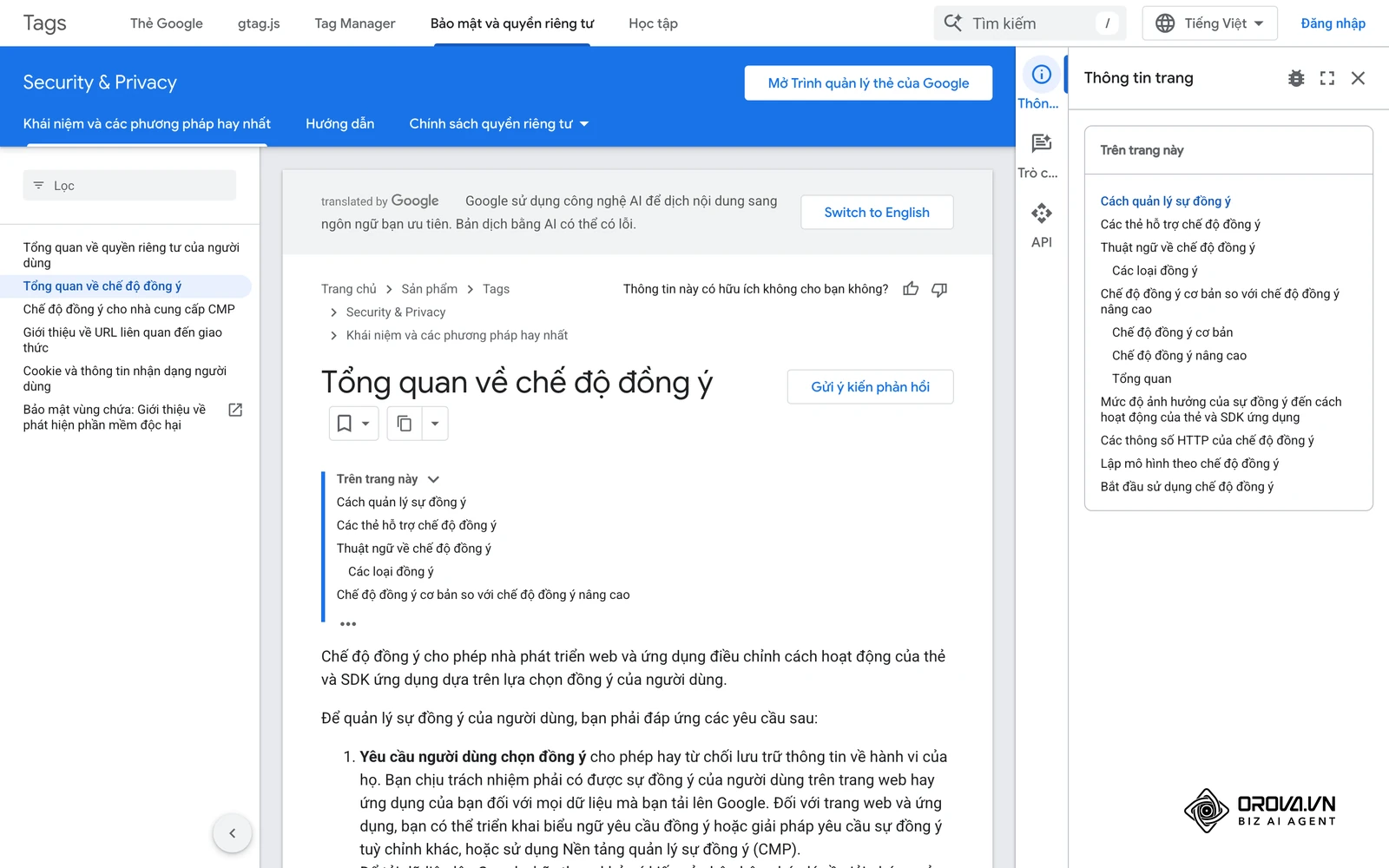Image resolution: width=1389 pixels, height=868 pixels.
Task: Click the Switch to English button
Action: pyautogui.click(x=877, y=213)
